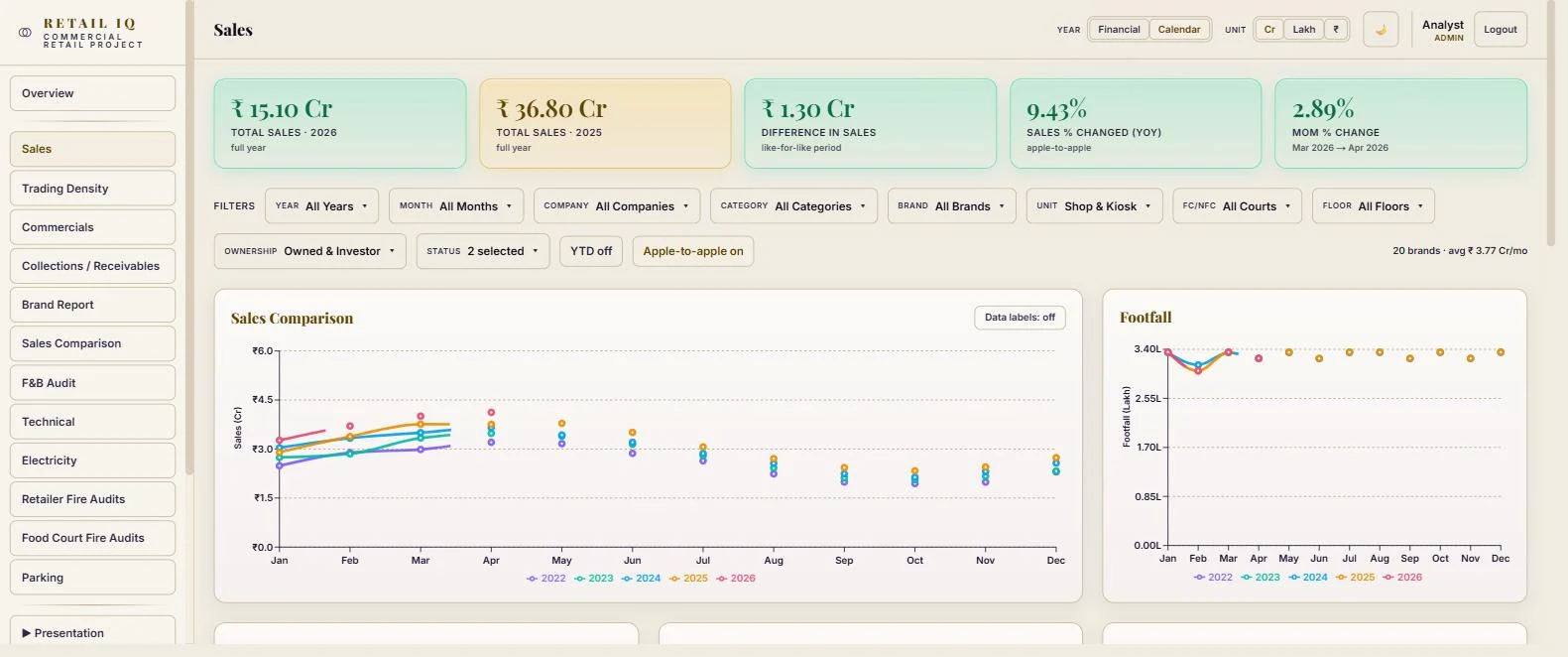
Task: Select Calendar year mode
Action: tap(1179, 30)
